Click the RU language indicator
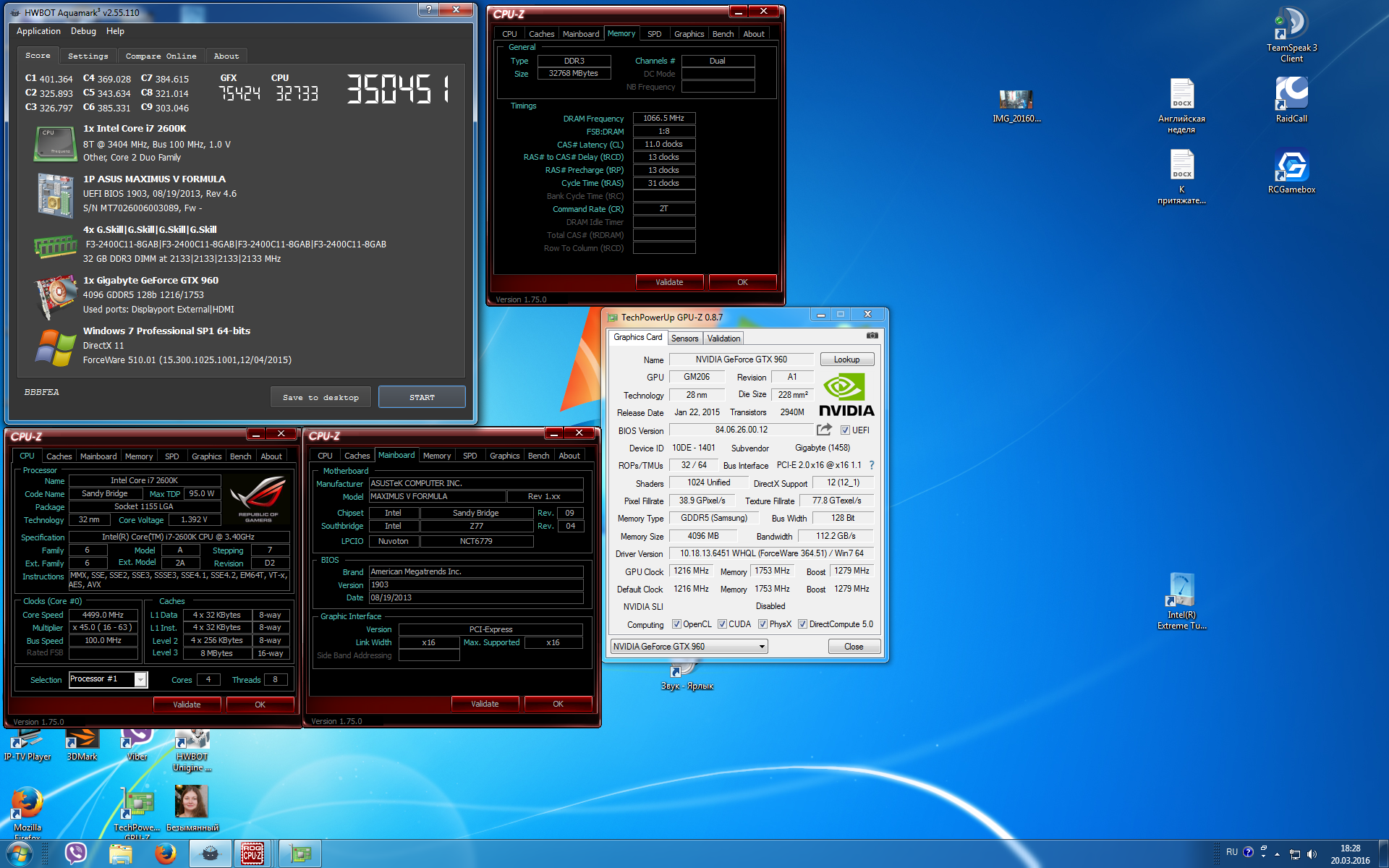Screen dimensions: 1389x868 [1231, 852]
